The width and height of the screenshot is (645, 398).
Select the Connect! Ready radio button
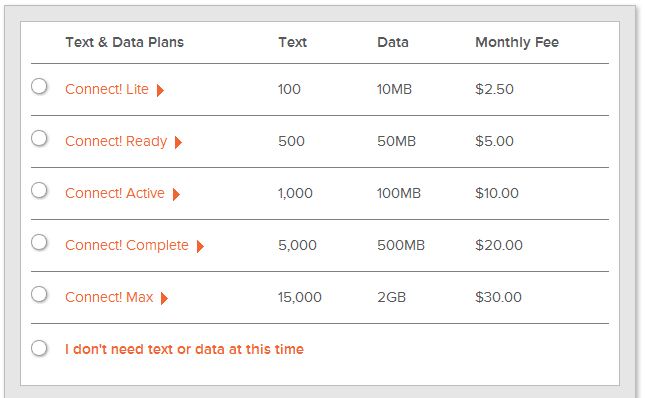[x=39, y=138]
